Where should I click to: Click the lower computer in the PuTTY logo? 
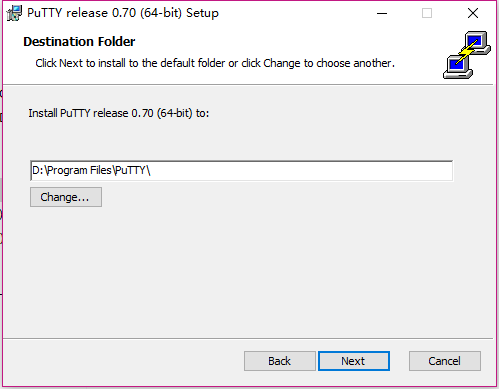click(x=458, y=68)
